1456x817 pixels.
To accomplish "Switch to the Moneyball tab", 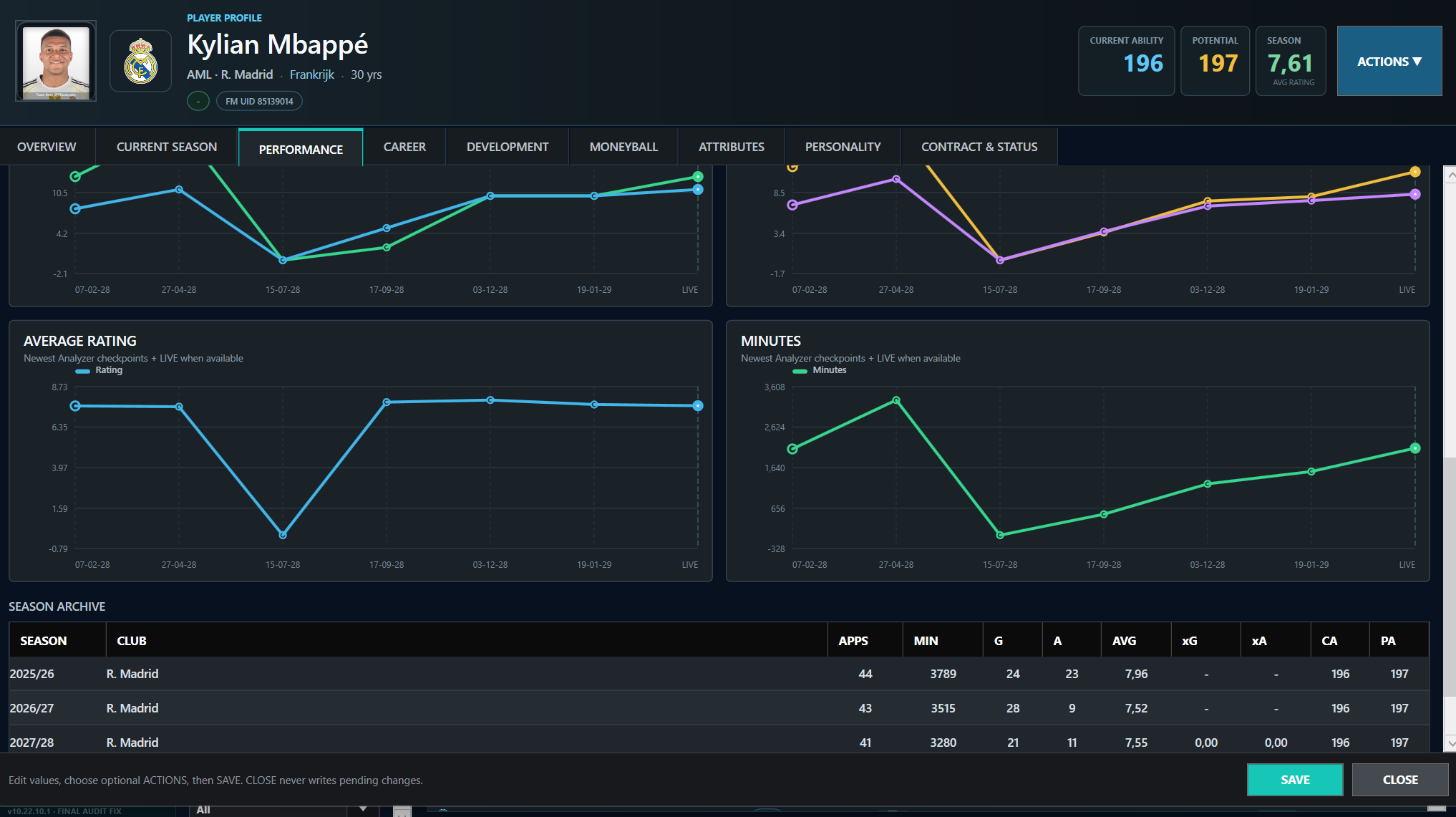I will pyautogui.click(x=623, y=147).
